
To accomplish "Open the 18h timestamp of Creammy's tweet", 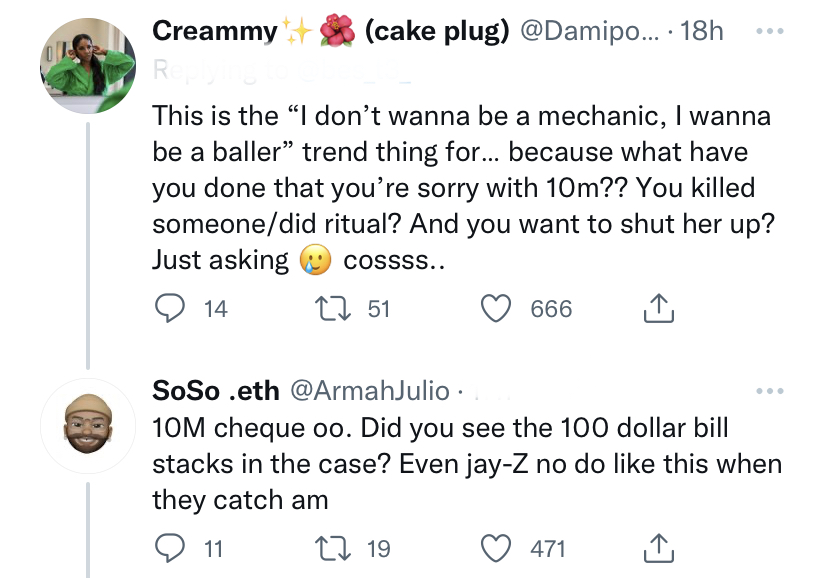I will [701, 31].
